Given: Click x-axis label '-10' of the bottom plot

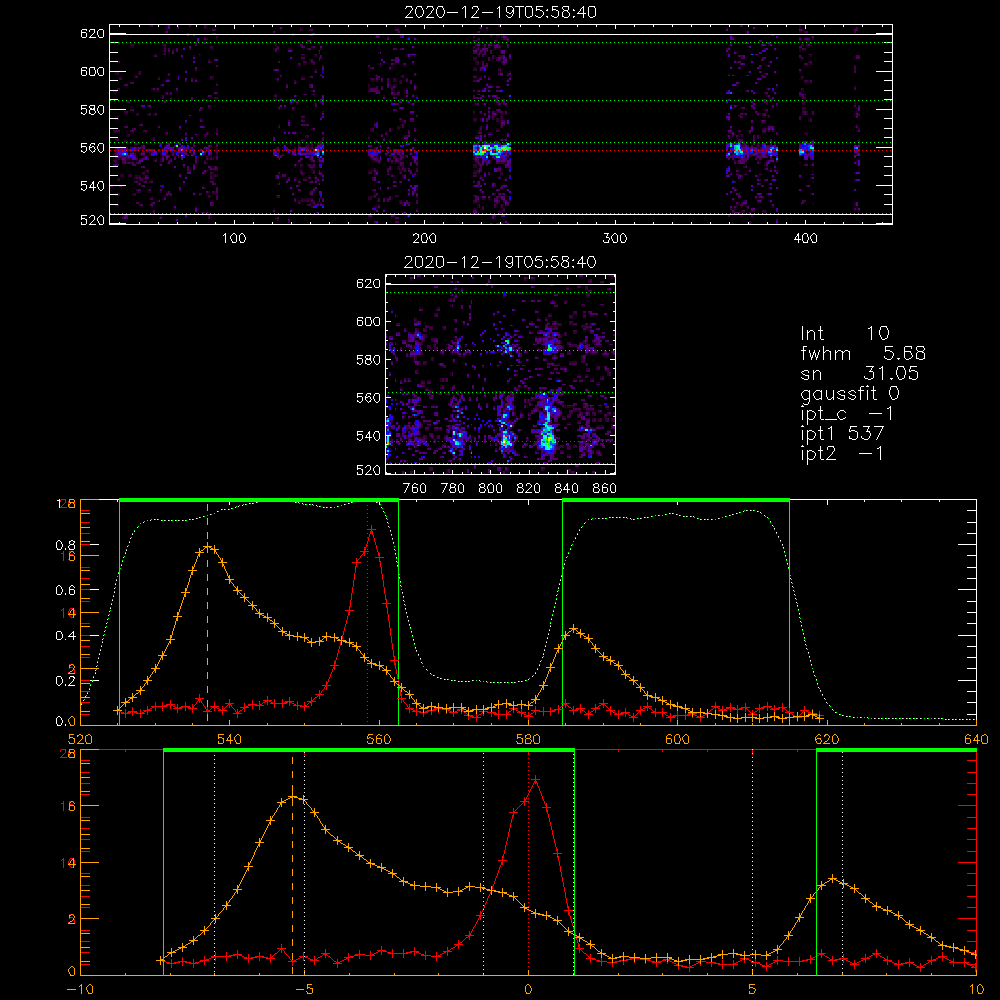Looking at the screenshot, I should coord(80,989).
